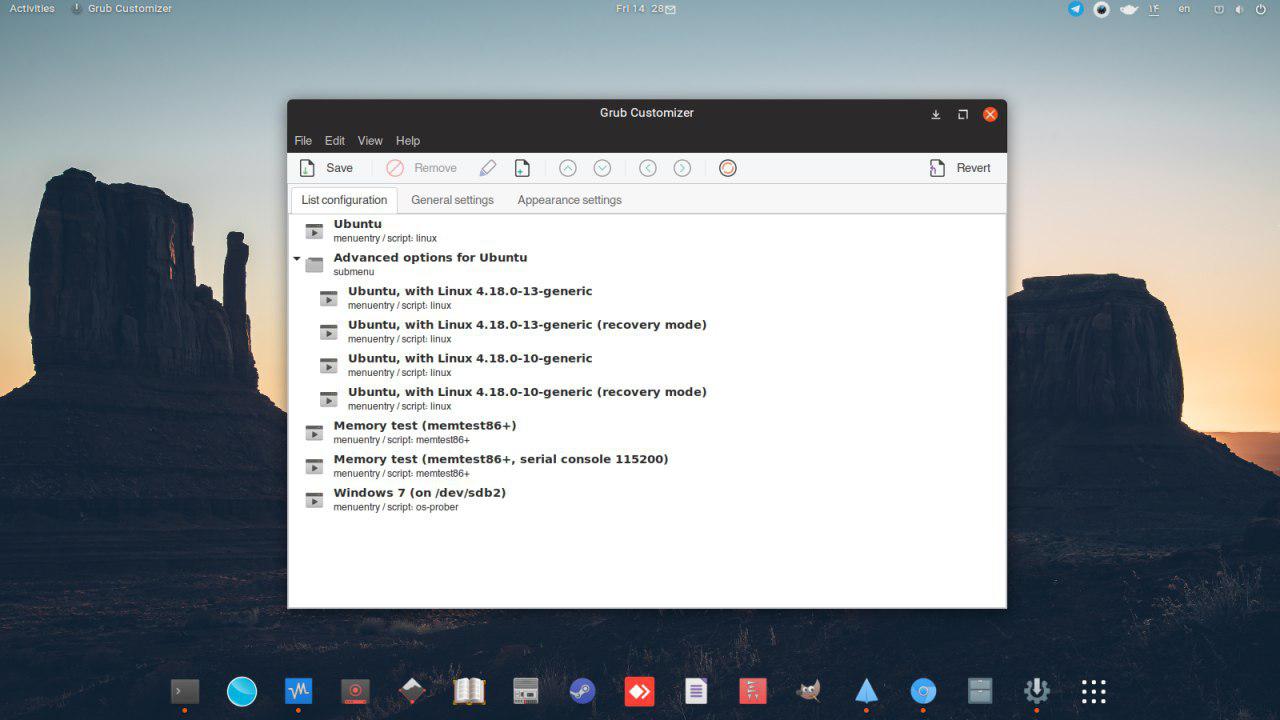Click the orange reload icon in toolbar
The width and height of the screenshot is (1280, 720).
pyautogui.click(x=728, y=168)
